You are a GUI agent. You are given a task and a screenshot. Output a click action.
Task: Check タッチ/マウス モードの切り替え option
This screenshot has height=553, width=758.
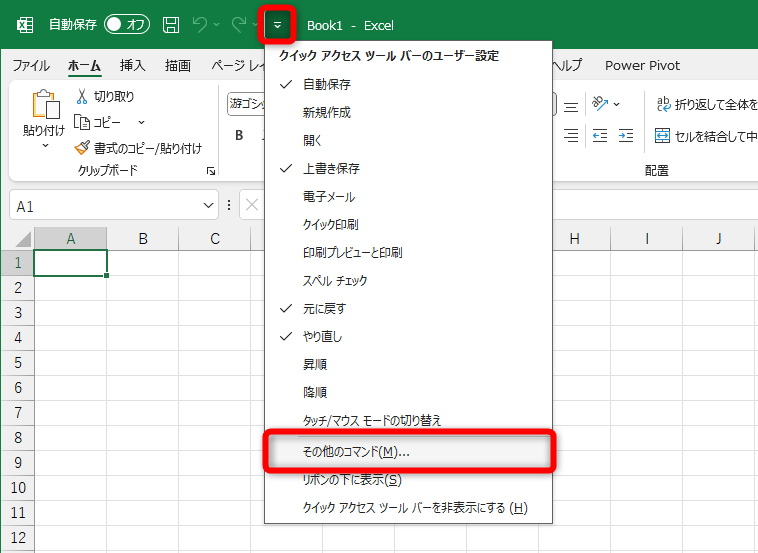[408, 421]
